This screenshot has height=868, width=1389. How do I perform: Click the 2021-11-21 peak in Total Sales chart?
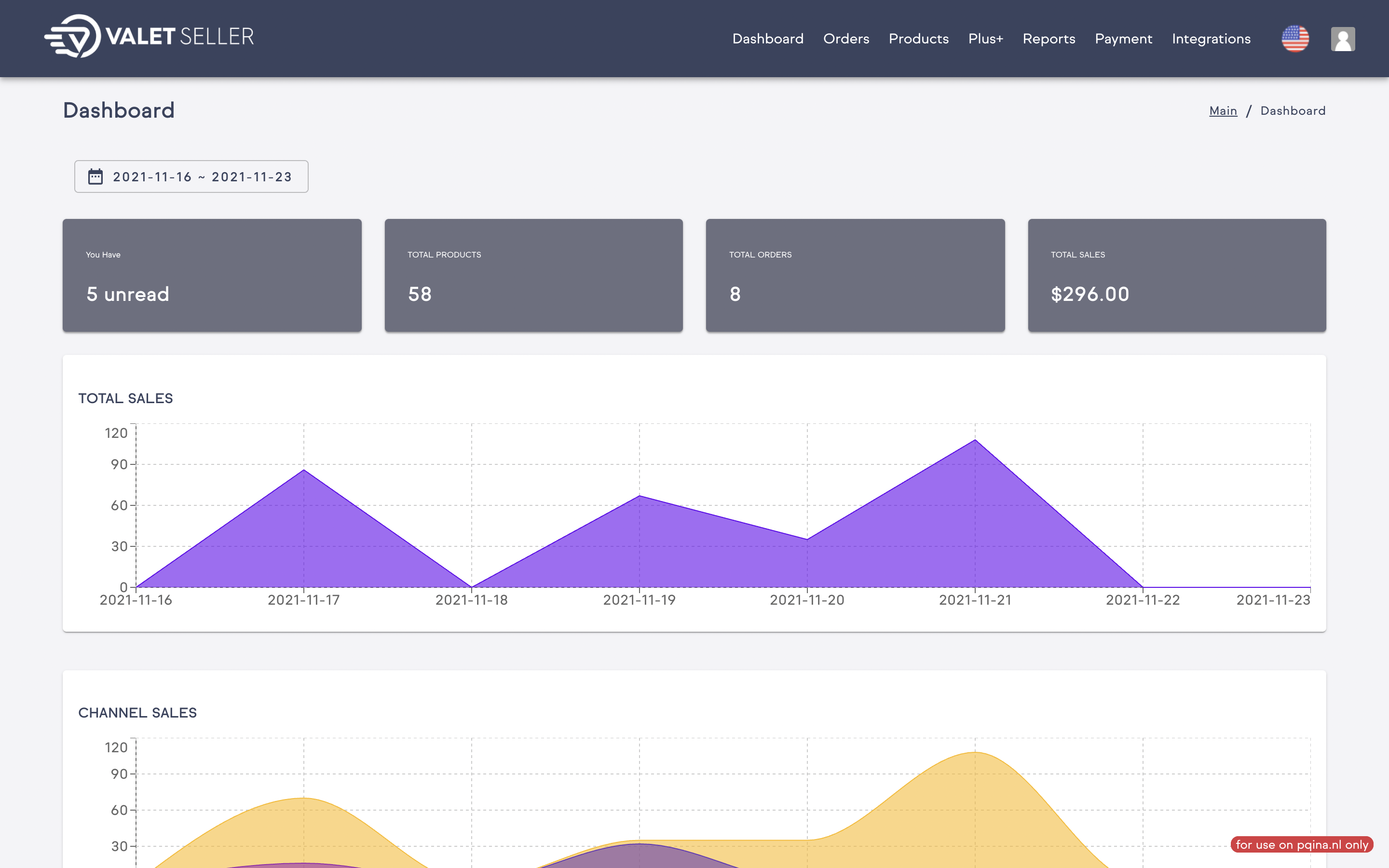pyautogui.click(x=975, y=441)
